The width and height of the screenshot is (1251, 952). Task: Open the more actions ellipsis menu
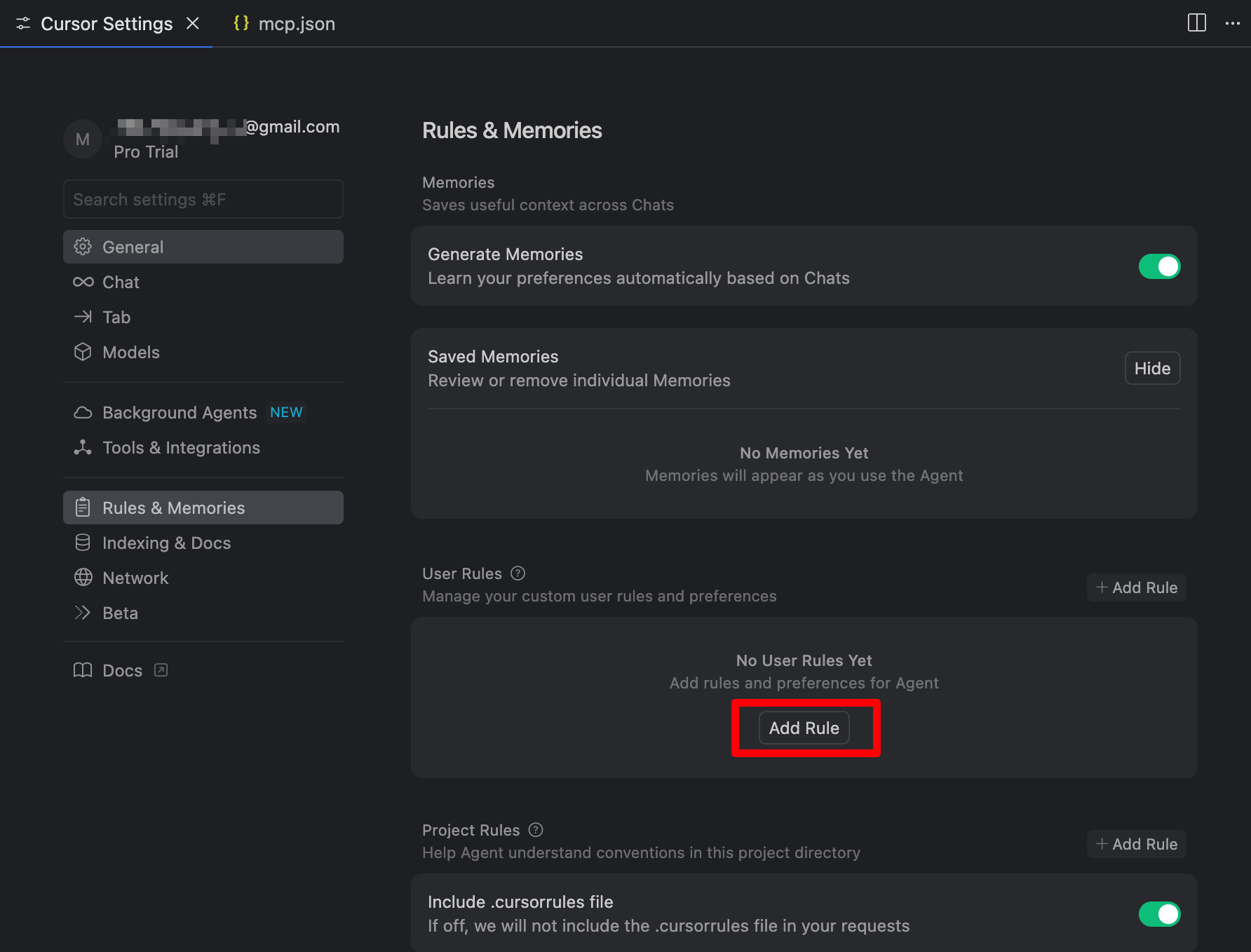tap(1233, 23)
